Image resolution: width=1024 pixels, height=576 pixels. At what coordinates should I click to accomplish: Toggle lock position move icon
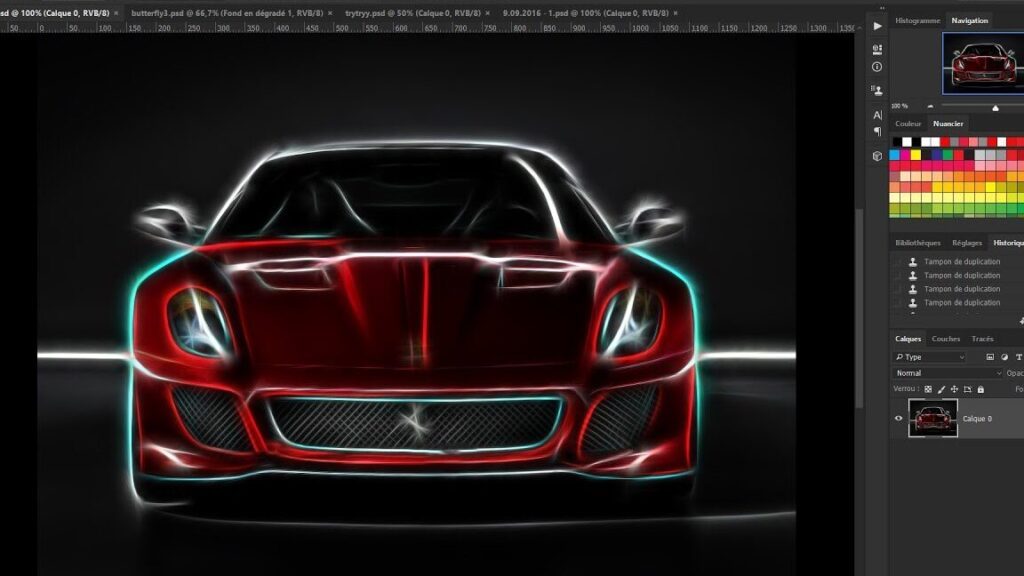954,389
